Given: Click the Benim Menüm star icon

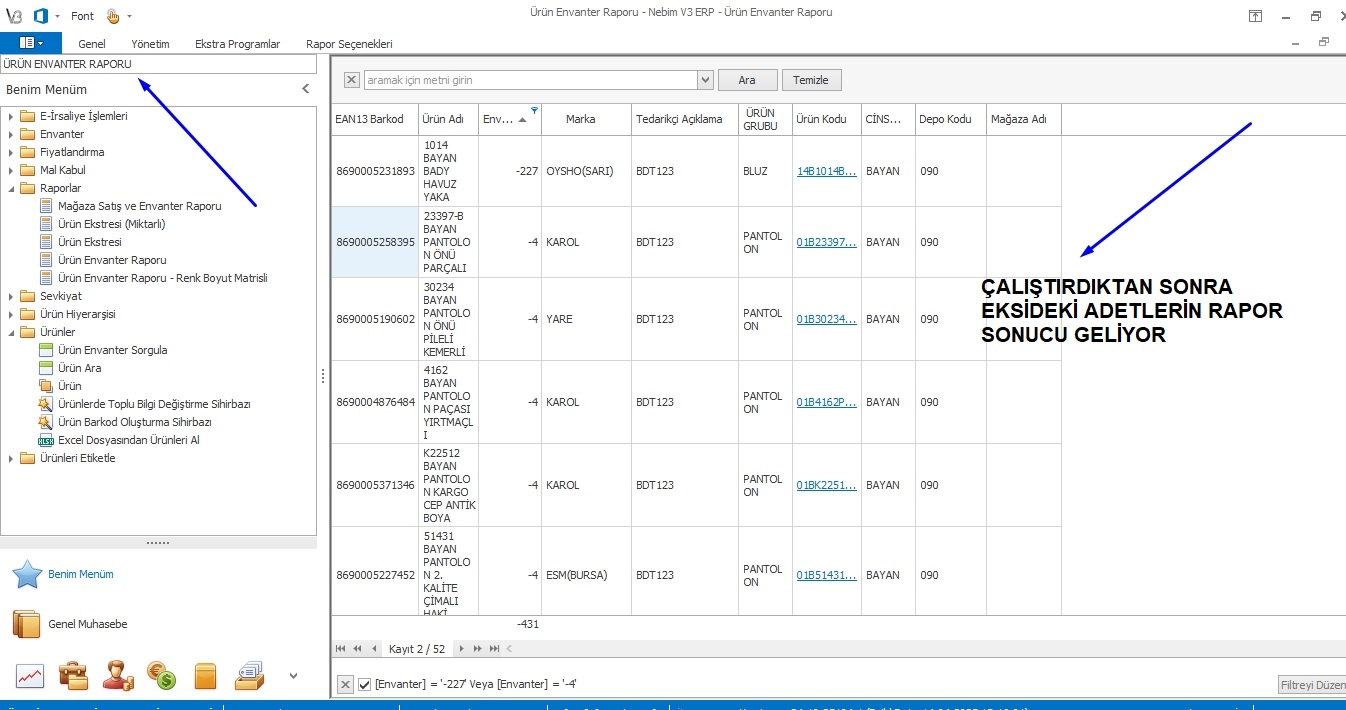Looking at the screenshot, I should click(27, 575).
